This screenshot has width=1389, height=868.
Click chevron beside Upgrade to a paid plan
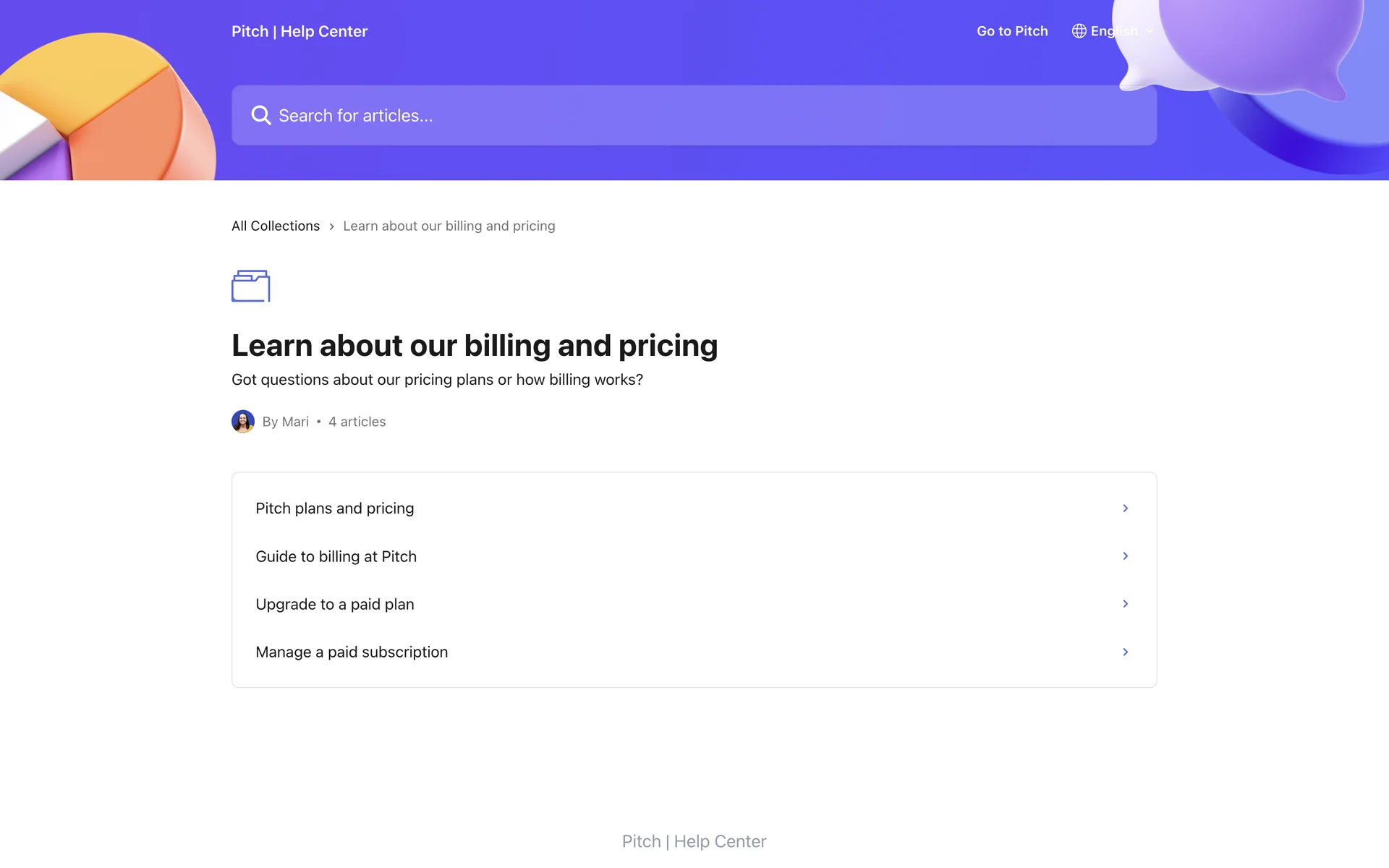1125,604
